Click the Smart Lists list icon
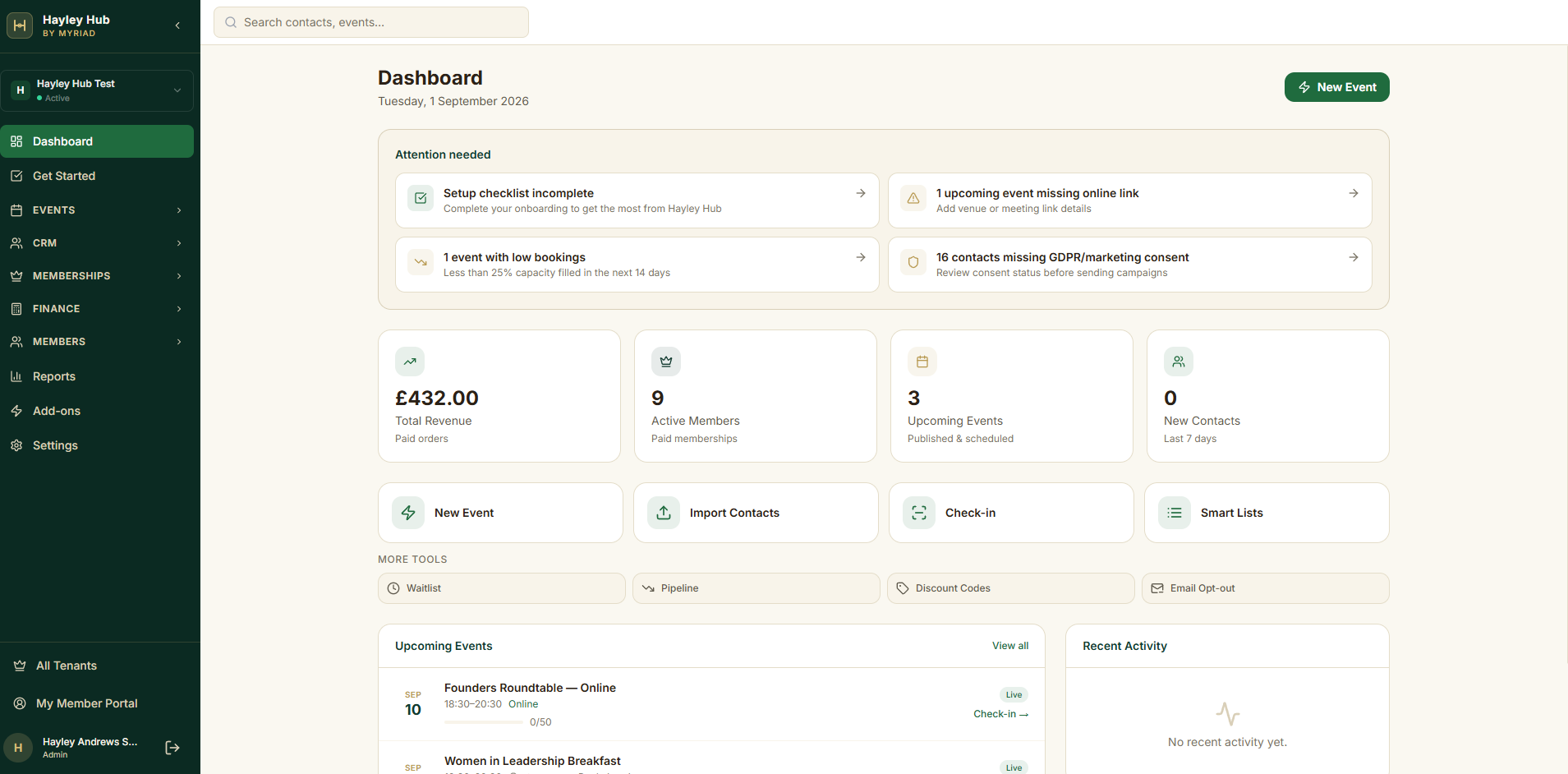 [x=1175, y=513]
